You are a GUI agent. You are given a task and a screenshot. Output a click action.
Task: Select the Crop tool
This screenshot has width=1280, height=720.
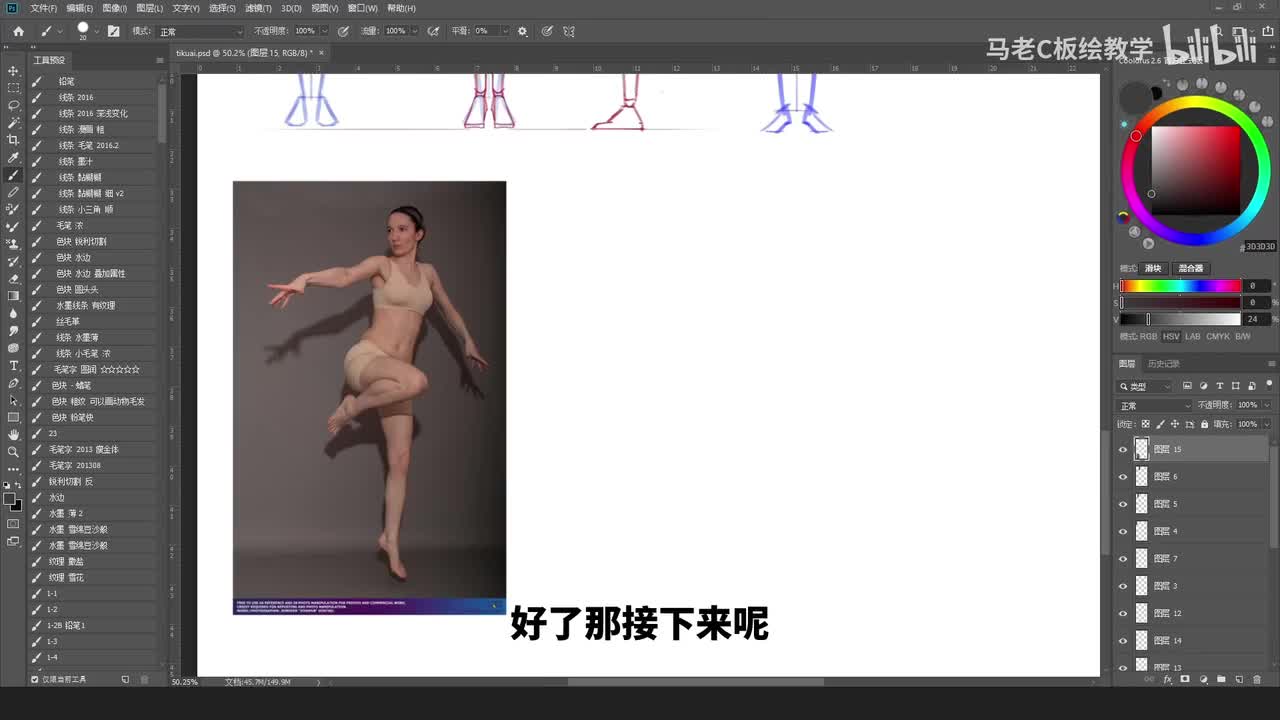click(x=13, y=140)
